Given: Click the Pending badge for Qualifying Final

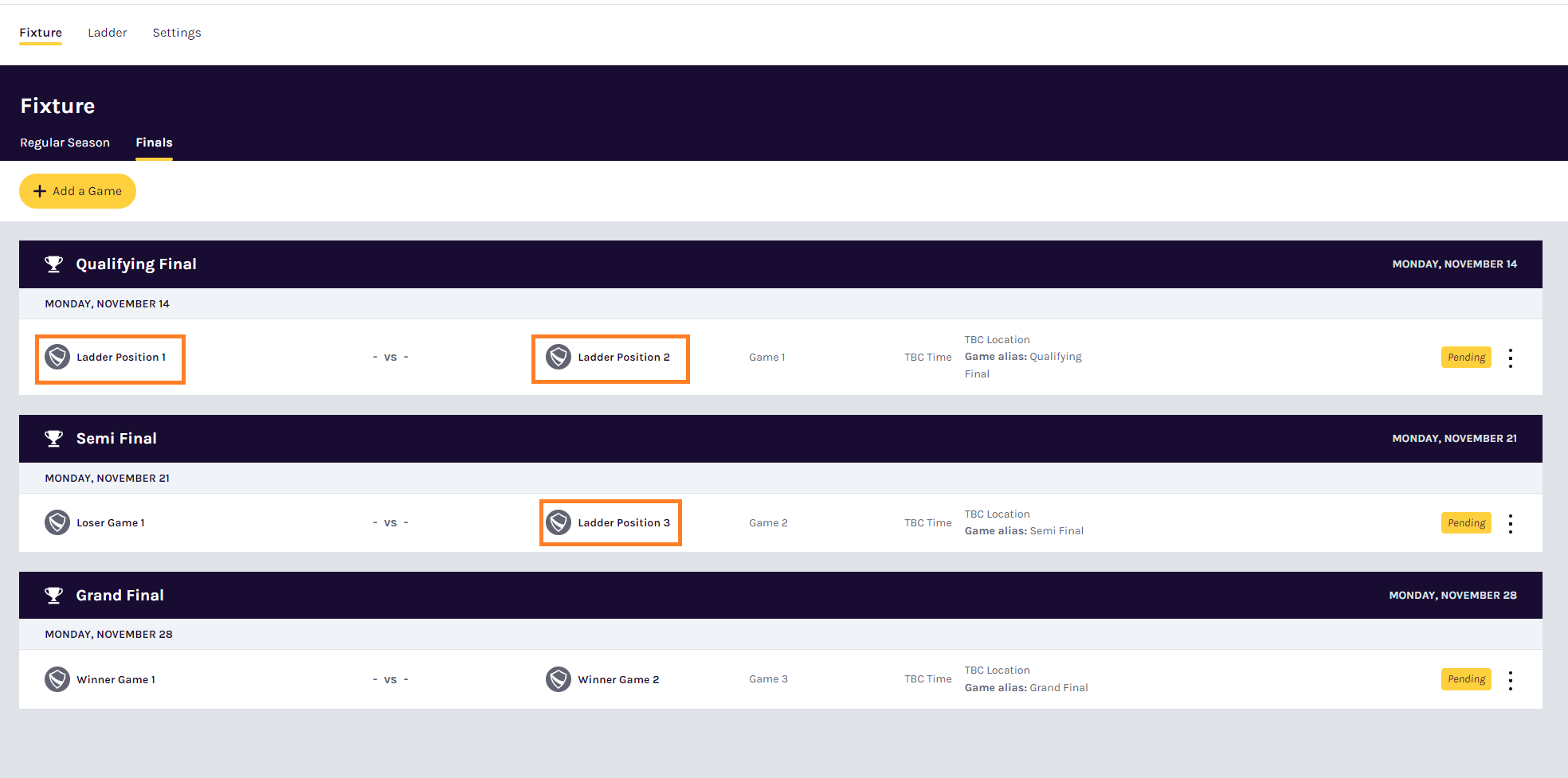Looking at the screenshot, I should pos(1466,358).
